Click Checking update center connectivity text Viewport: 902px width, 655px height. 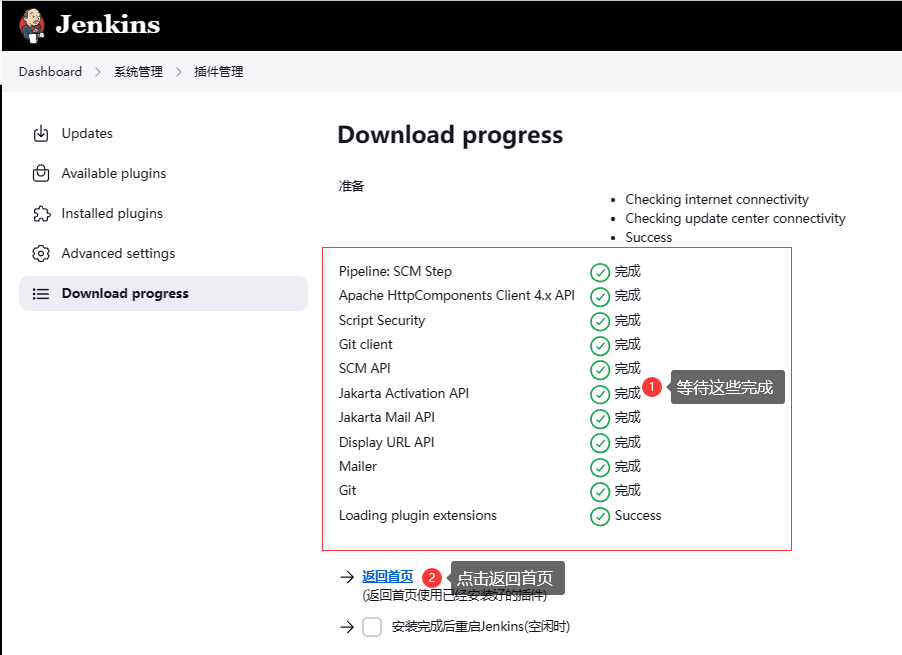coord(735,218)
